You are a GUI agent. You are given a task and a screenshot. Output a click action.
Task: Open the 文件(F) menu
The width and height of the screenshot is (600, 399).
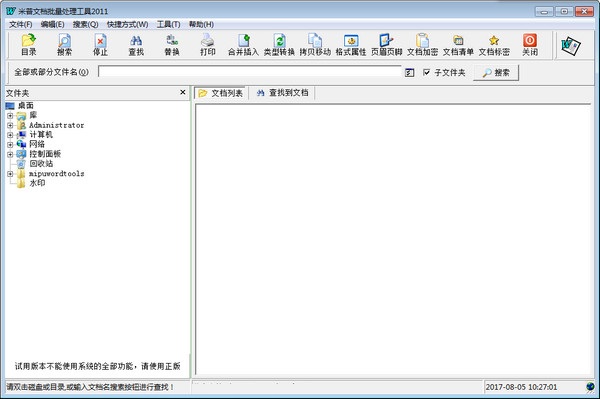coord(21,24)
